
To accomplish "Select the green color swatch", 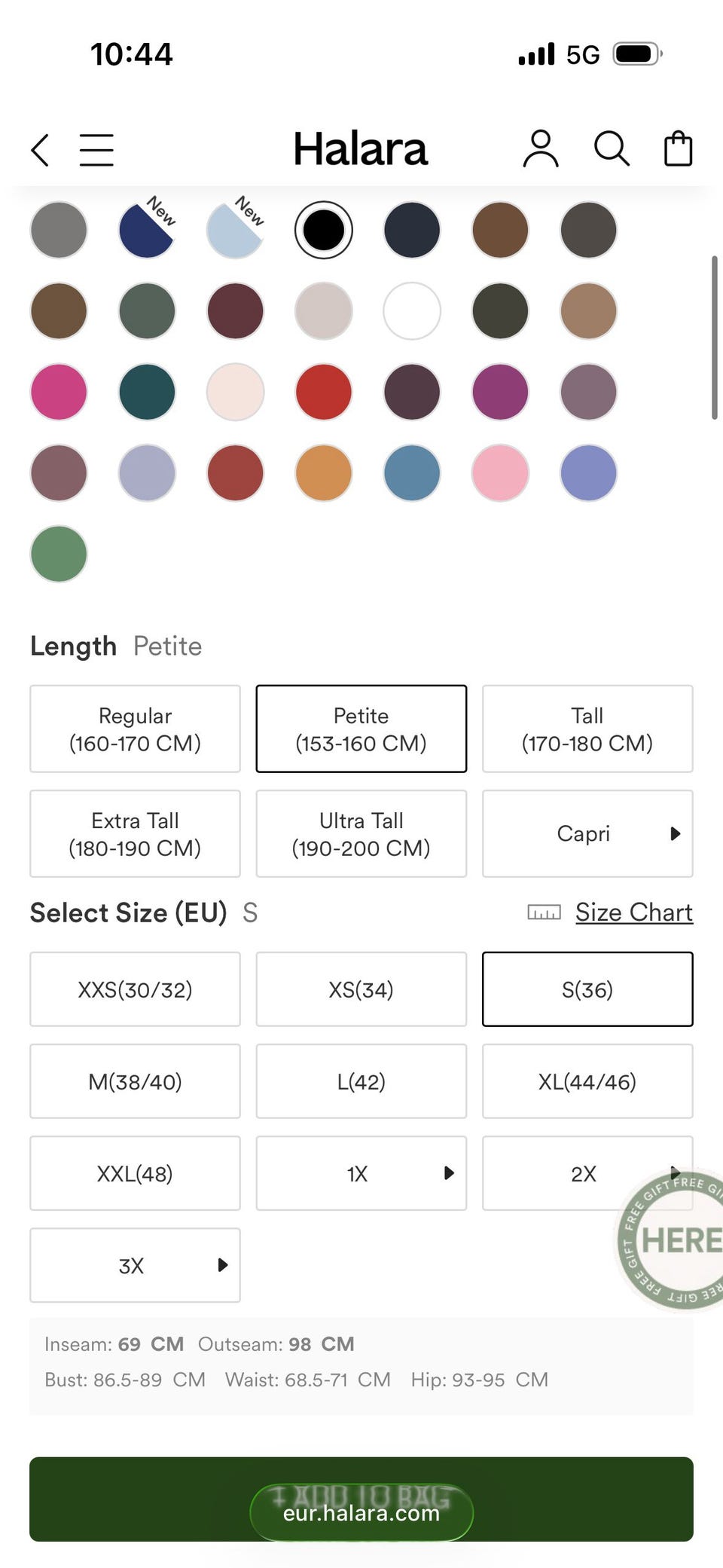I will (x=59, y=555).
